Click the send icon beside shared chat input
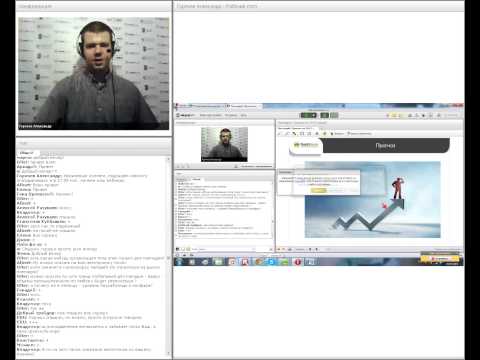Screen dimensions: 480x360 pyautogui.click(x=270, y=249)
